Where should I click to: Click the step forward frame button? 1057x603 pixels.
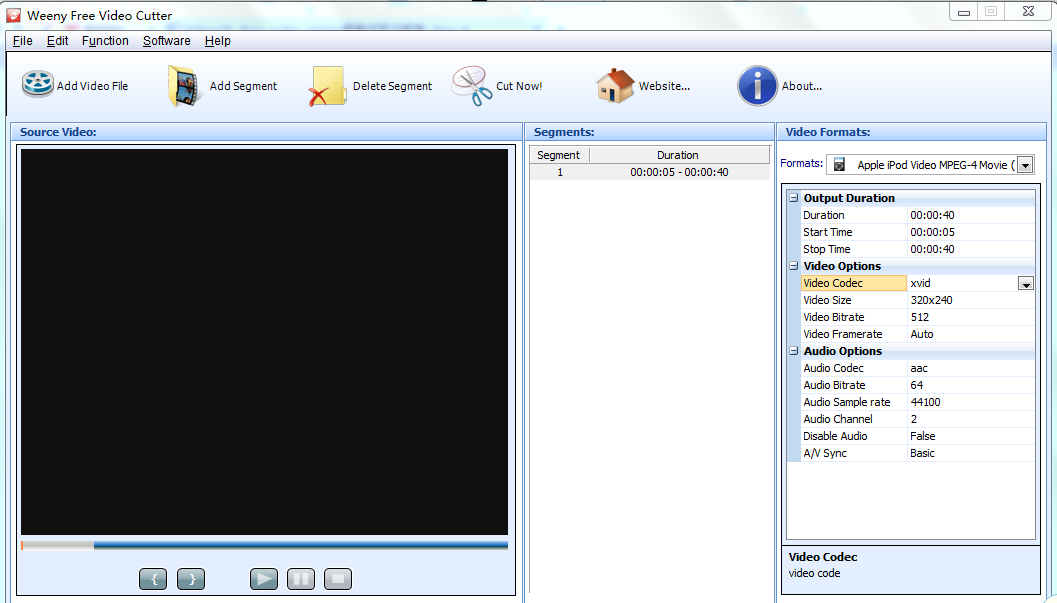[190, 578]
